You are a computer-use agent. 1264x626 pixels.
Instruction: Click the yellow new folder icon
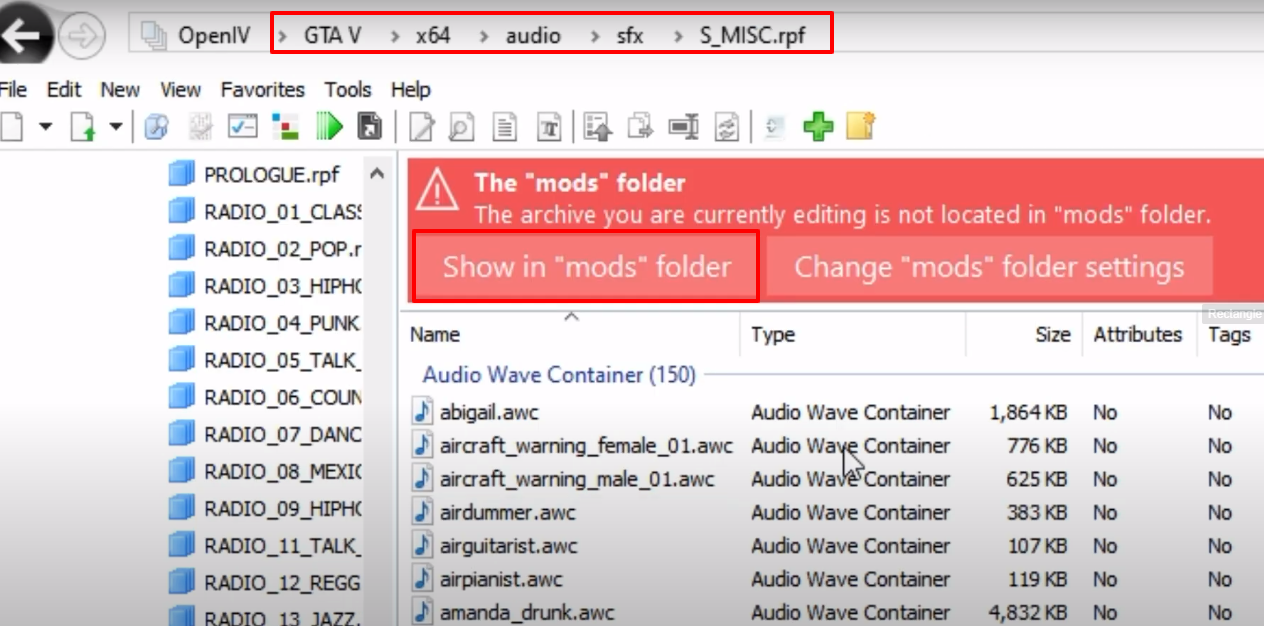pos(861,126)
